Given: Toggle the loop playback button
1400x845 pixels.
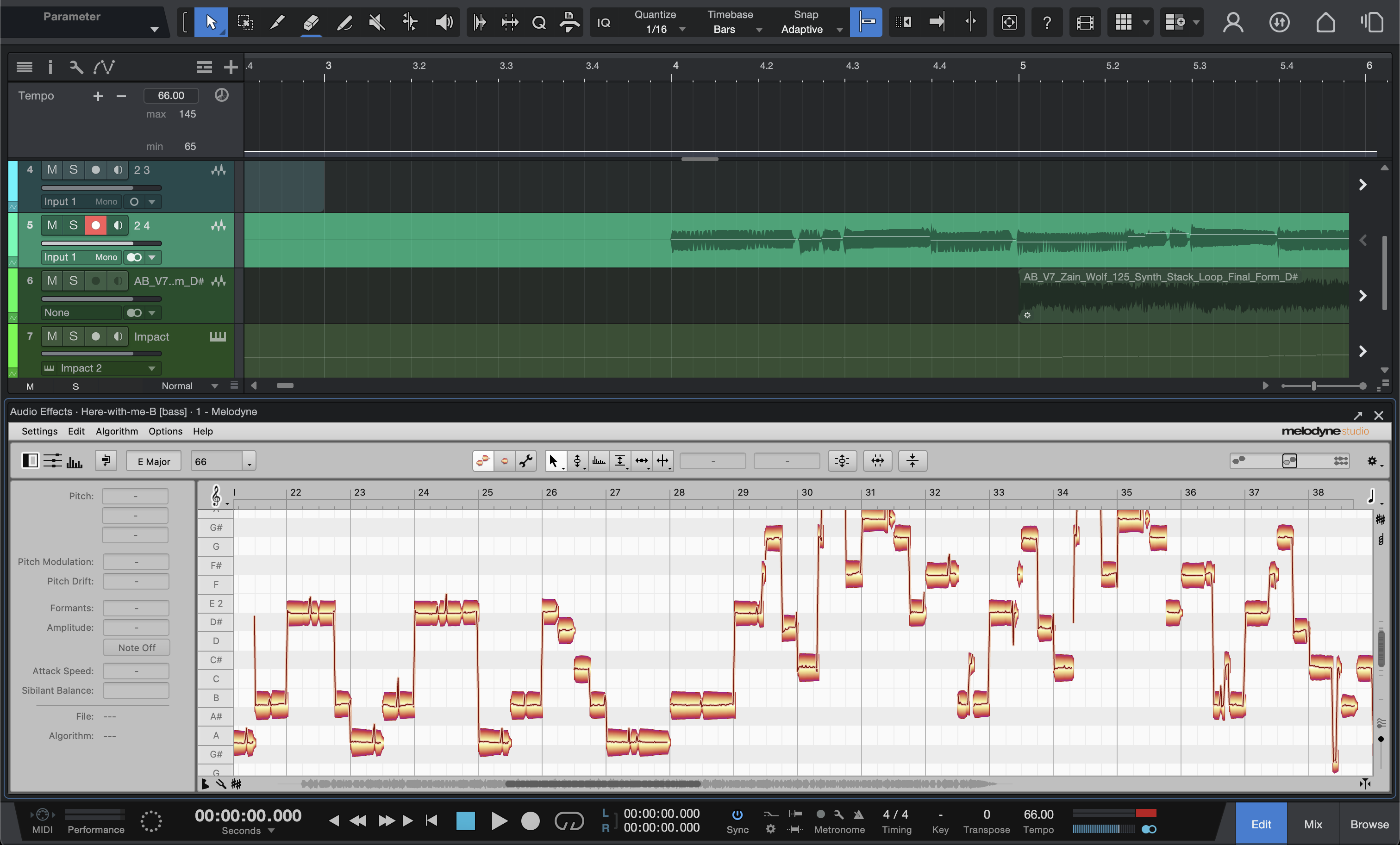Looking at the screenshot, I should click(x=569, y=820).
